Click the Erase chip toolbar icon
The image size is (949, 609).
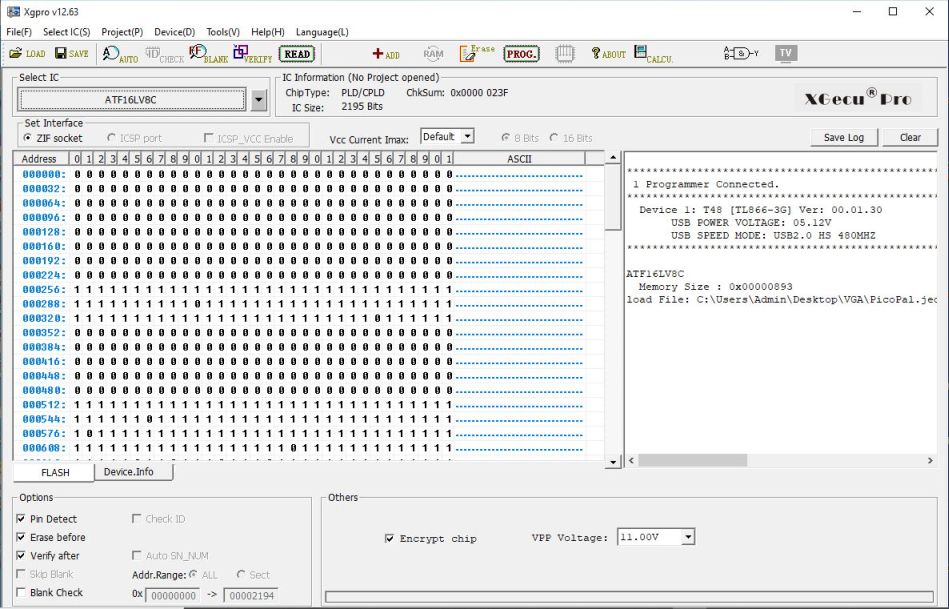click(x=477, y=53)
